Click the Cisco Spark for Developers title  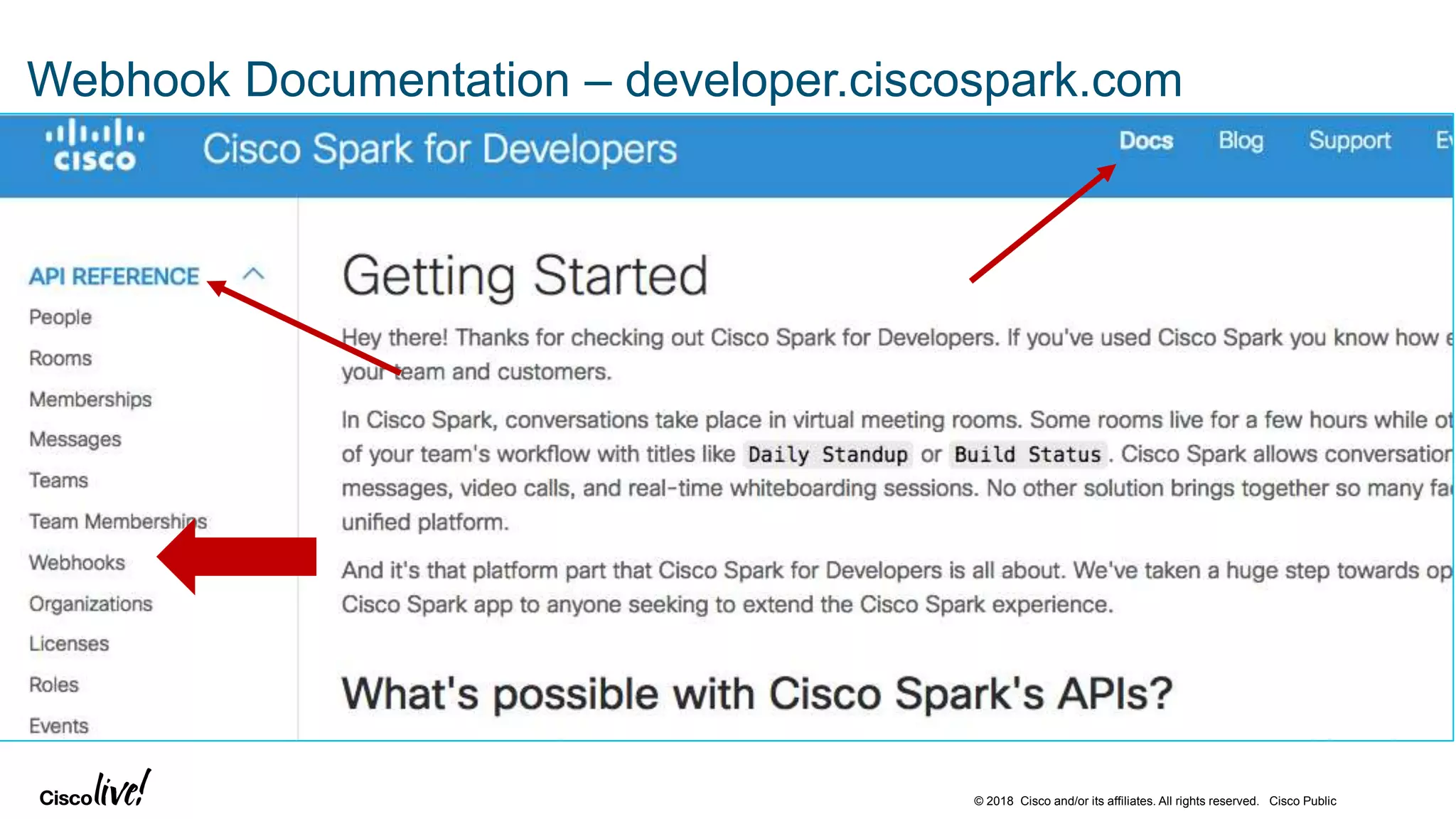click(x=439, y=150)
